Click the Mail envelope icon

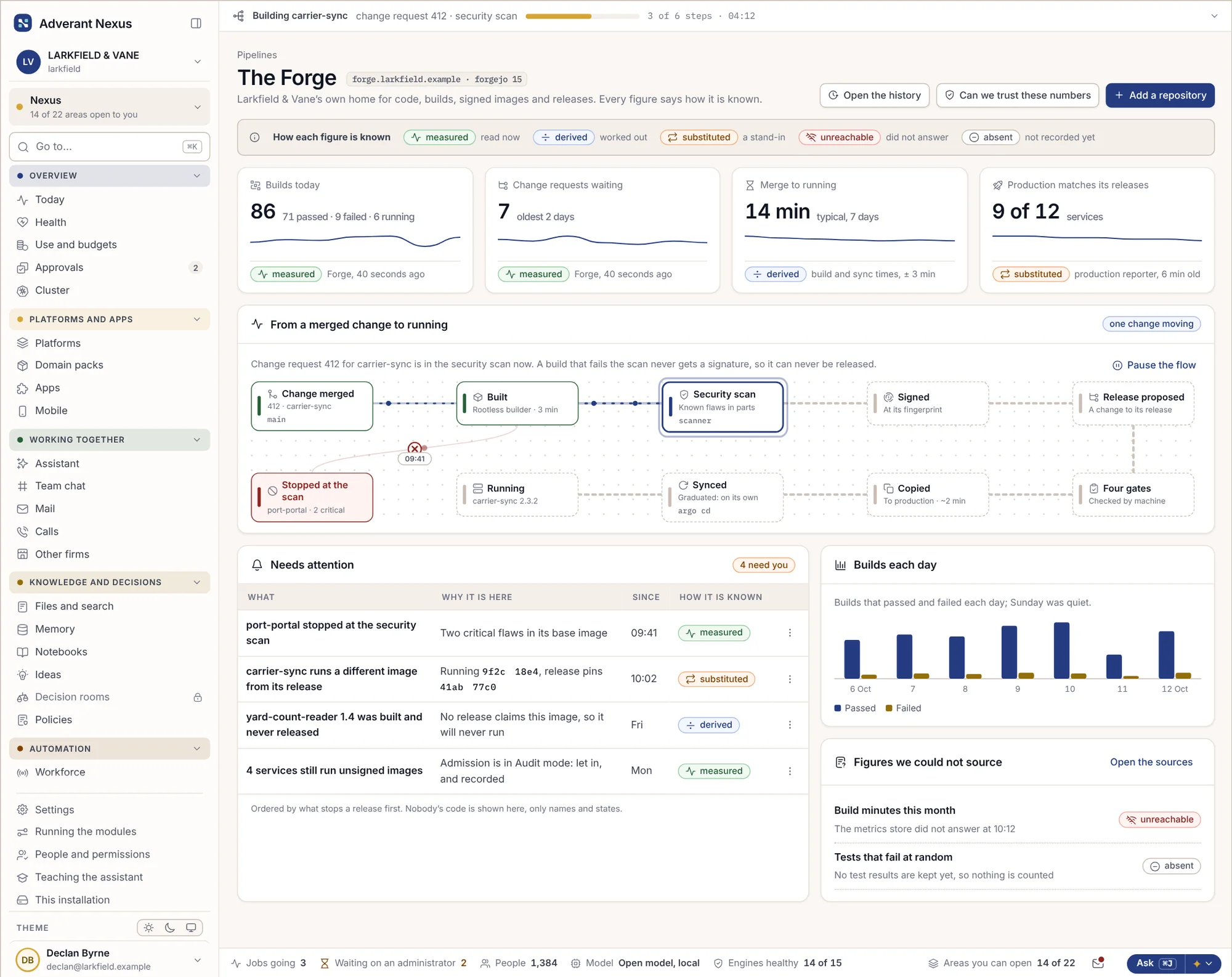pos(23,509)
